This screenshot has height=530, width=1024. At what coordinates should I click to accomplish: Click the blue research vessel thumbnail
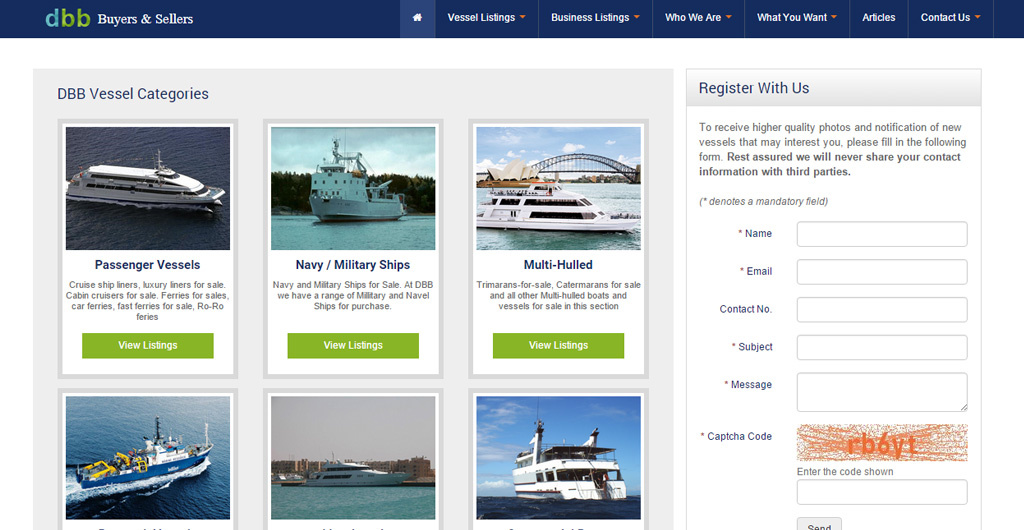click(148, 457)
